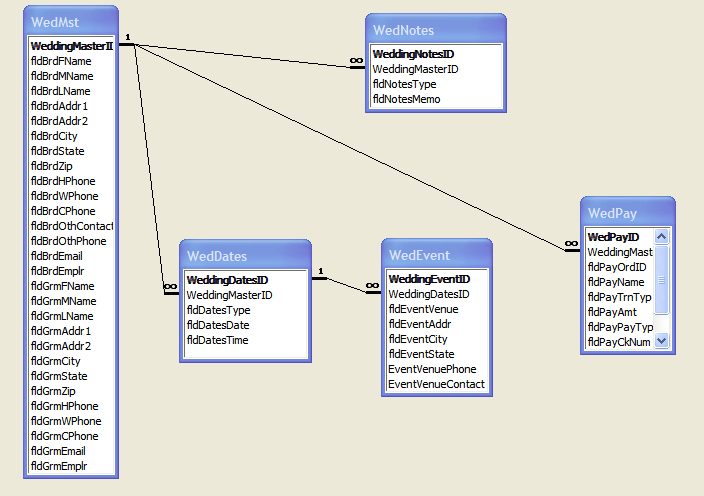Select the EventVenueContact field
704x496 pixels.
pyautogui.click(x=436, y=384)
